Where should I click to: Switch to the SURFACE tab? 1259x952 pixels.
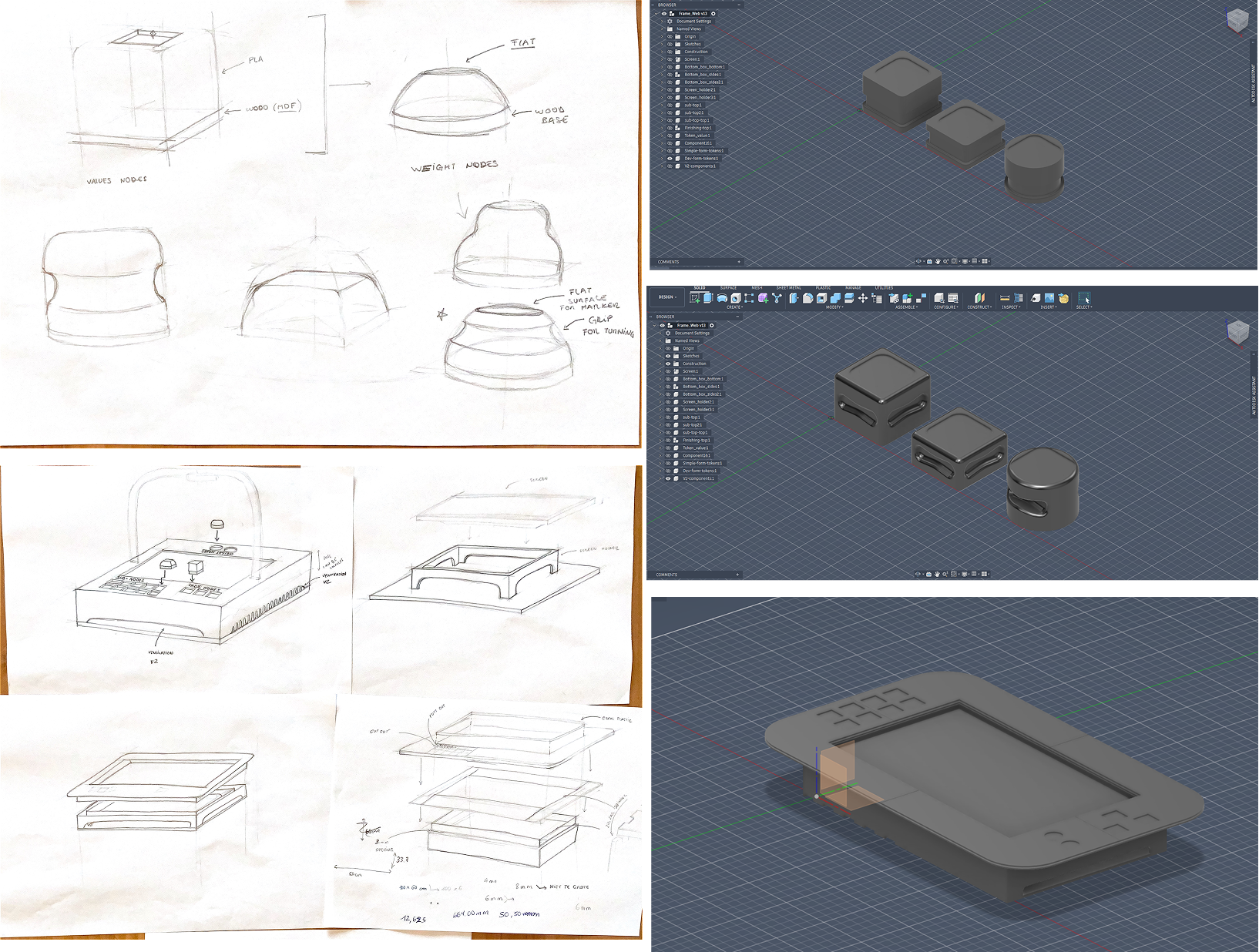click(x=728, y=288)
